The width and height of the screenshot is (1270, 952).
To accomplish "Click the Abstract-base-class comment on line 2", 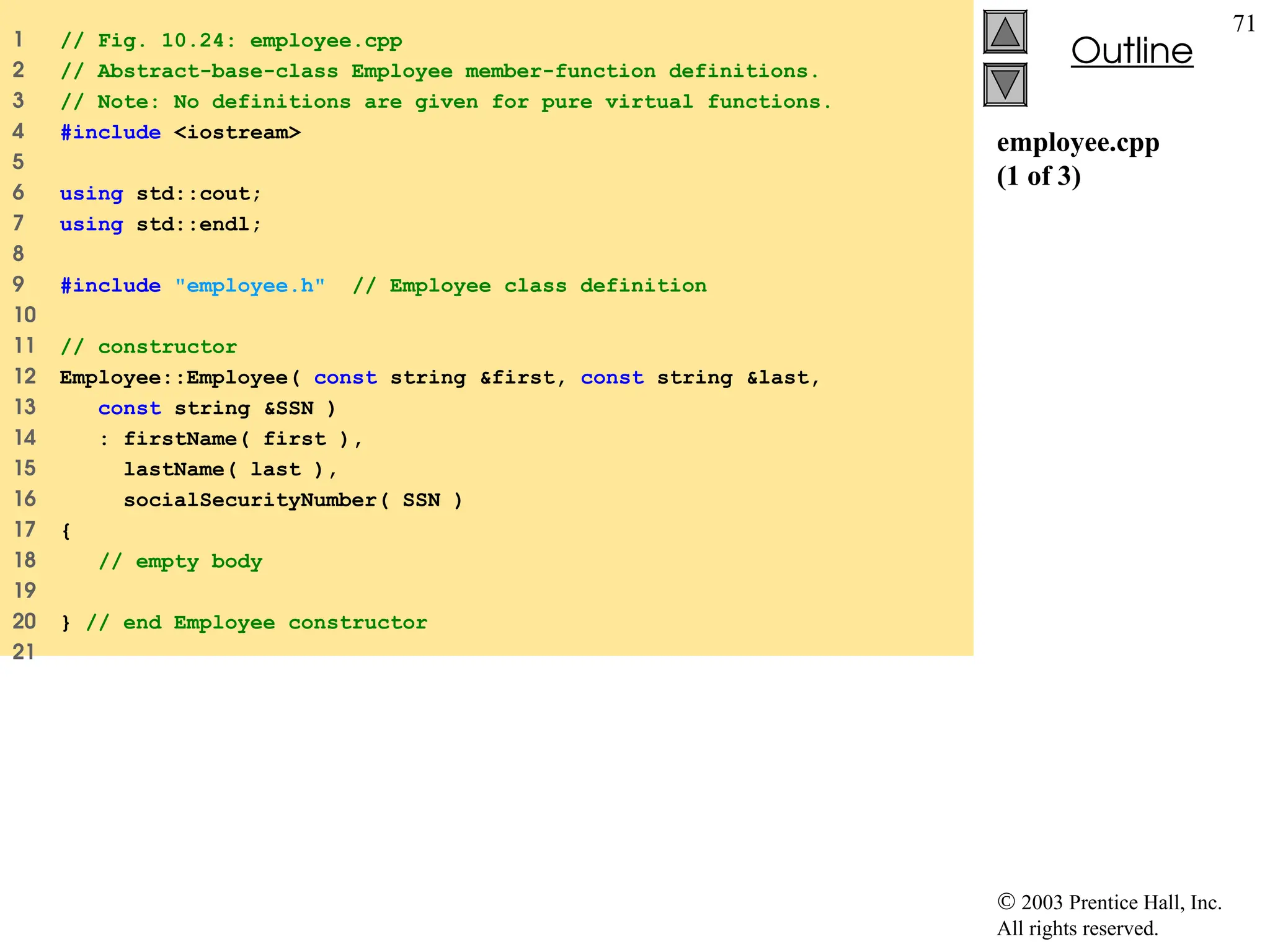I will click(440, 71).
